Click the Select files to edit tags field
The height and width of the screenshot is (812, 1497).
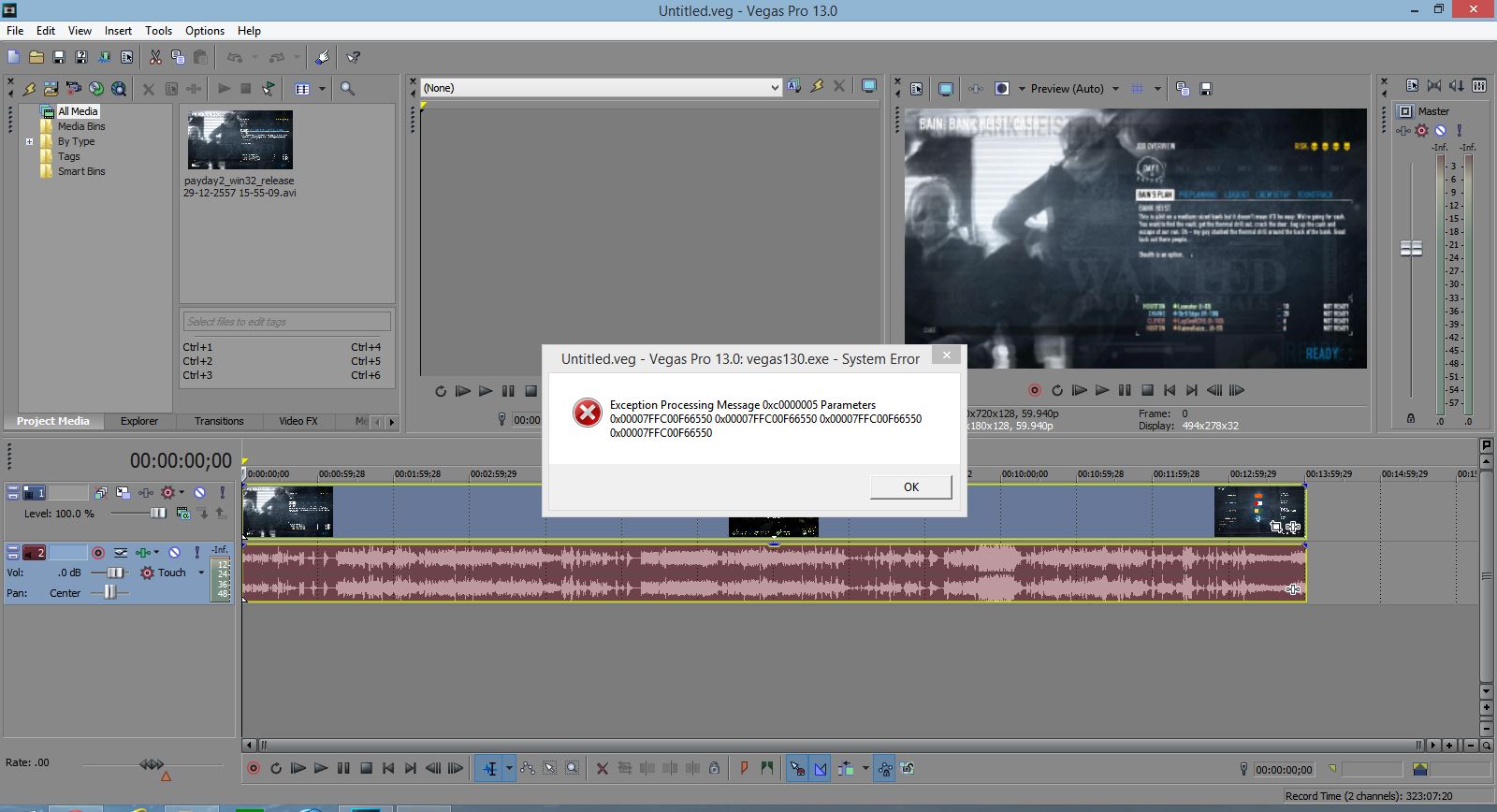coord(286,322)
